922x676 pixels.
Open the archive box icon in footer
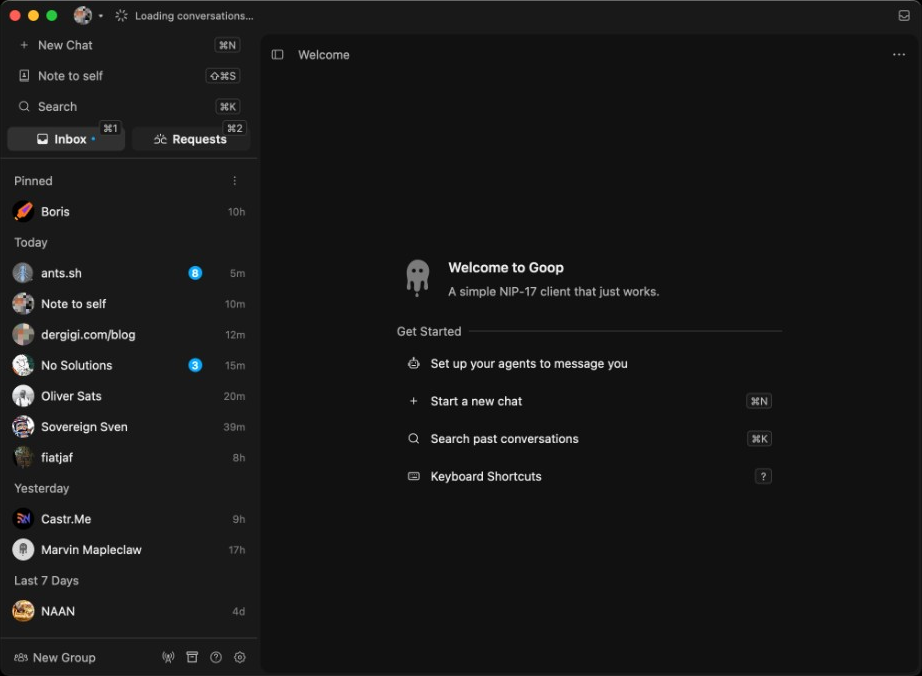click(192, 657)
